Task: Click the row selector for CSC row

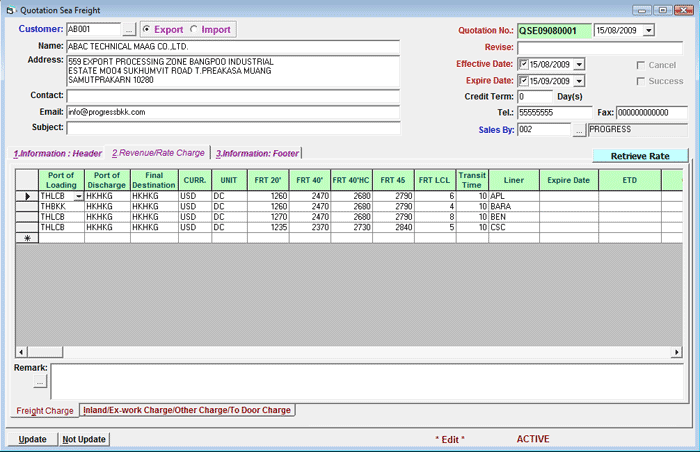Action: pyautogui.click(x=27, y=227)
